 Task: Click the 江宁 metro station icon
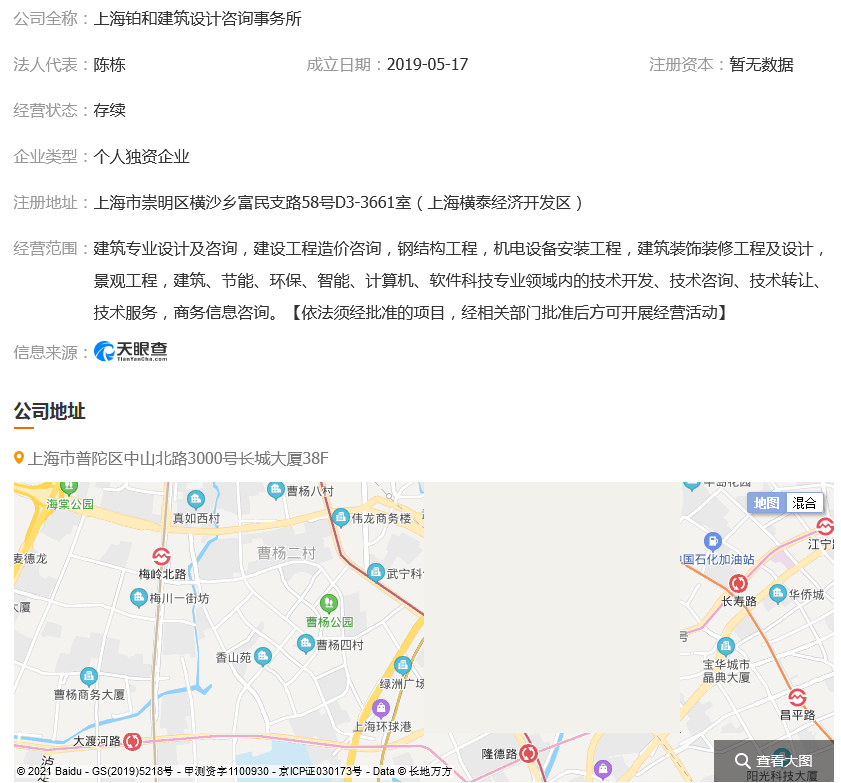point(825,527)
